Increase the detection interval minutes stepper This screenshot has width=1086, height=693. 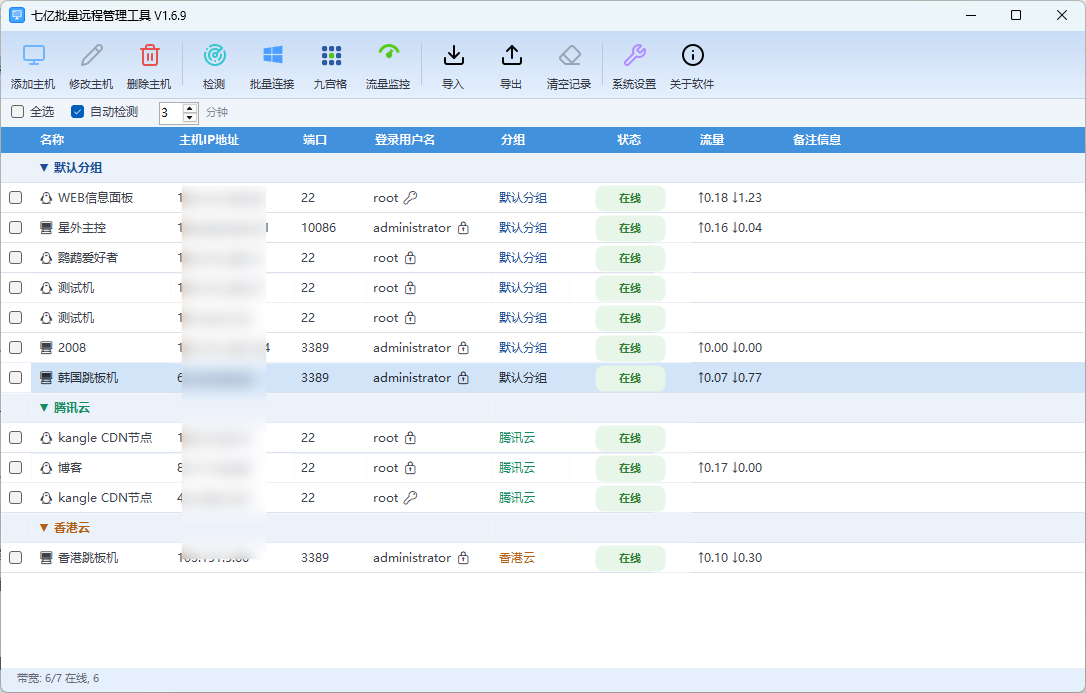190,108
